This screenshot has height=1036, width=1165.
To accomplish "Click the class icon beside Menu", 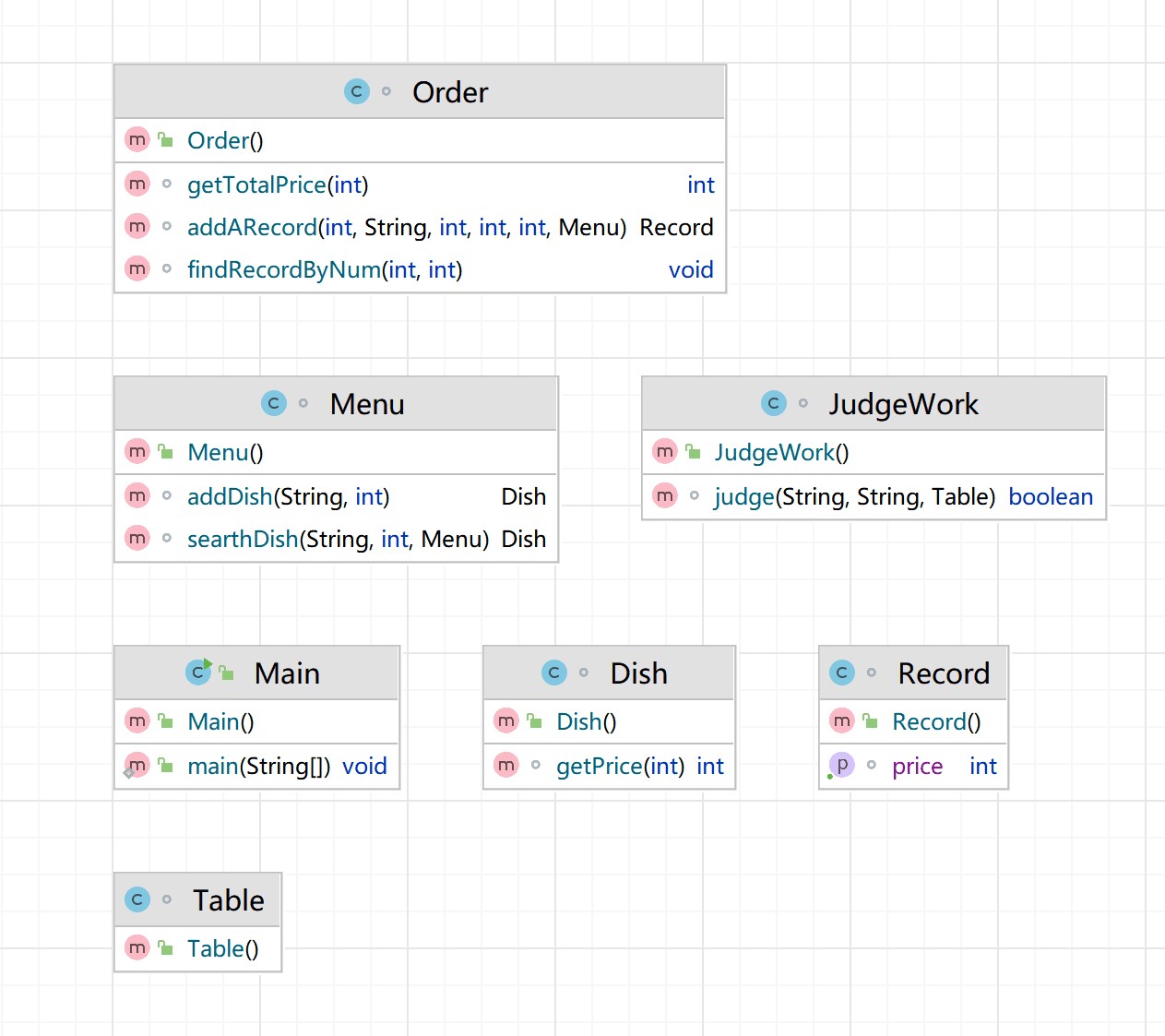I will pos(274,403).
